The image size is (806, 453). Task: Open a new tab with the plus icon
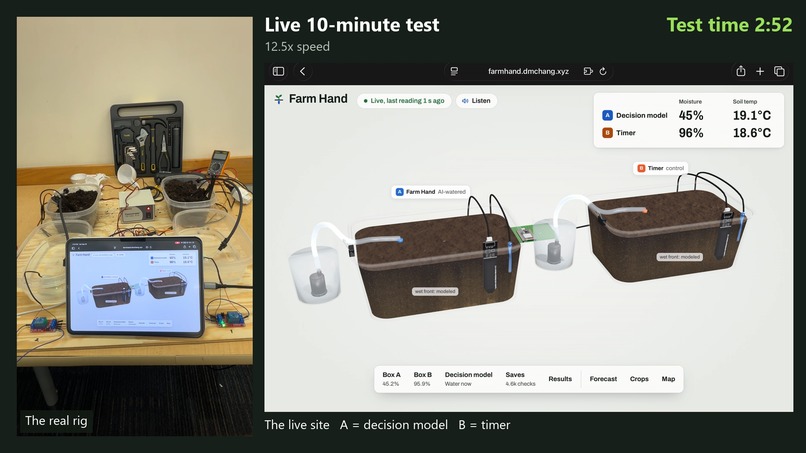(760, 71)
